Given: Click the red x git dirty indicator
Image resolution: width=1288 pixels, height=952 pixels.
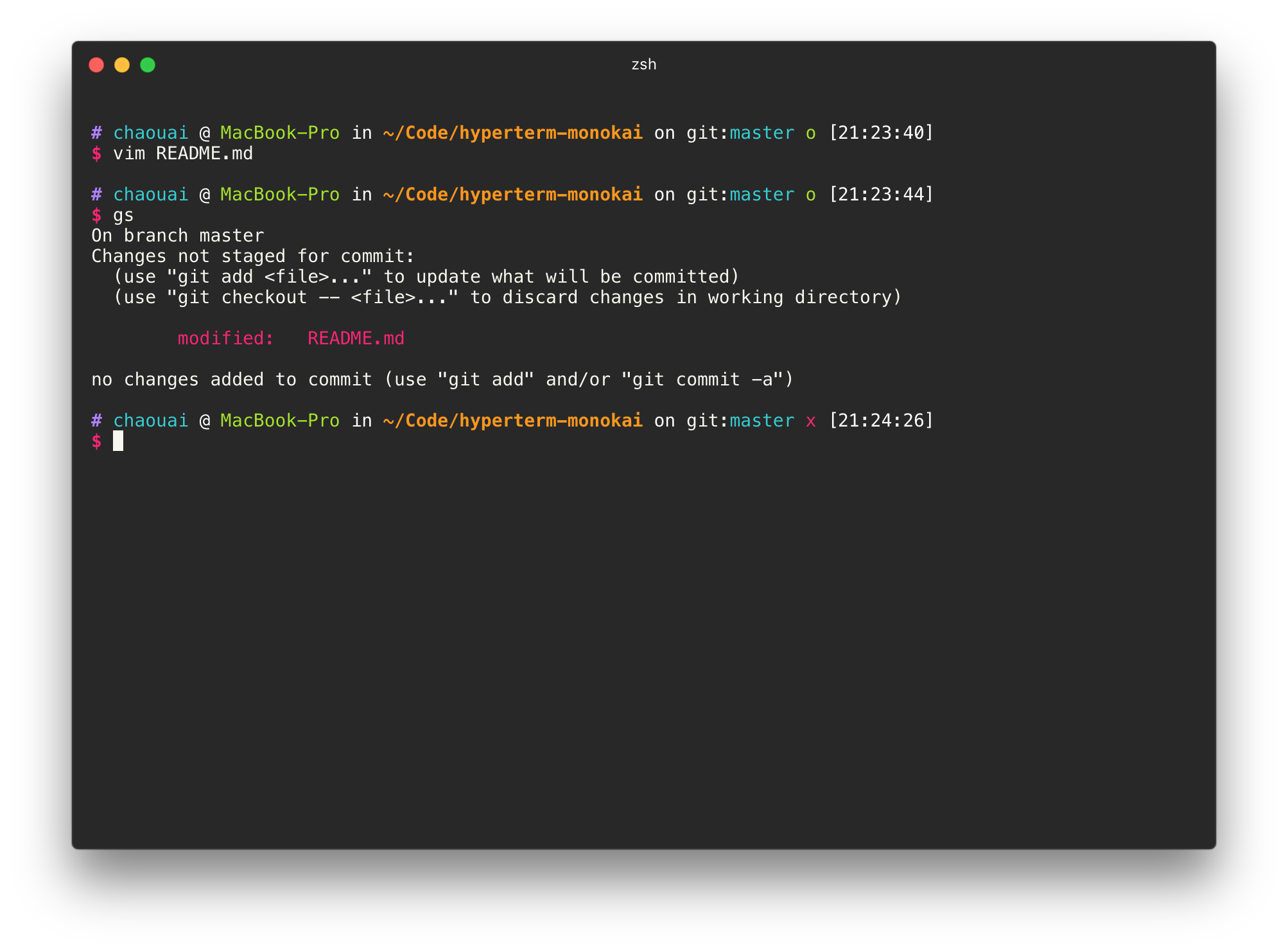Looking at the screenshot, I should click(x=810, y=421).
